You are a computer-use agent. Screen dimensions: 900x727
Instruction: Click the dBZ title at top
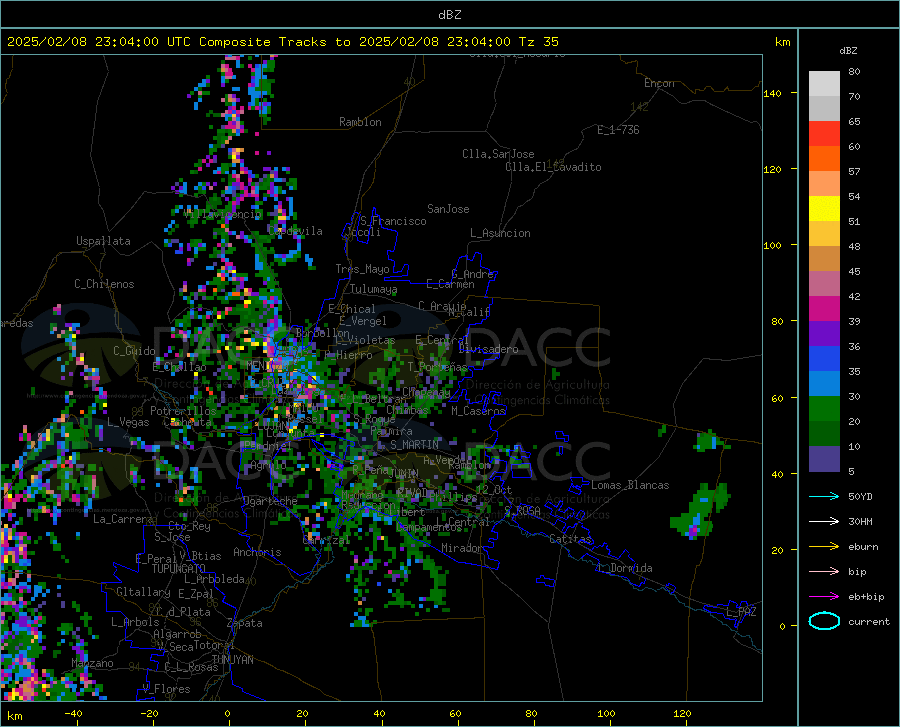449,15
